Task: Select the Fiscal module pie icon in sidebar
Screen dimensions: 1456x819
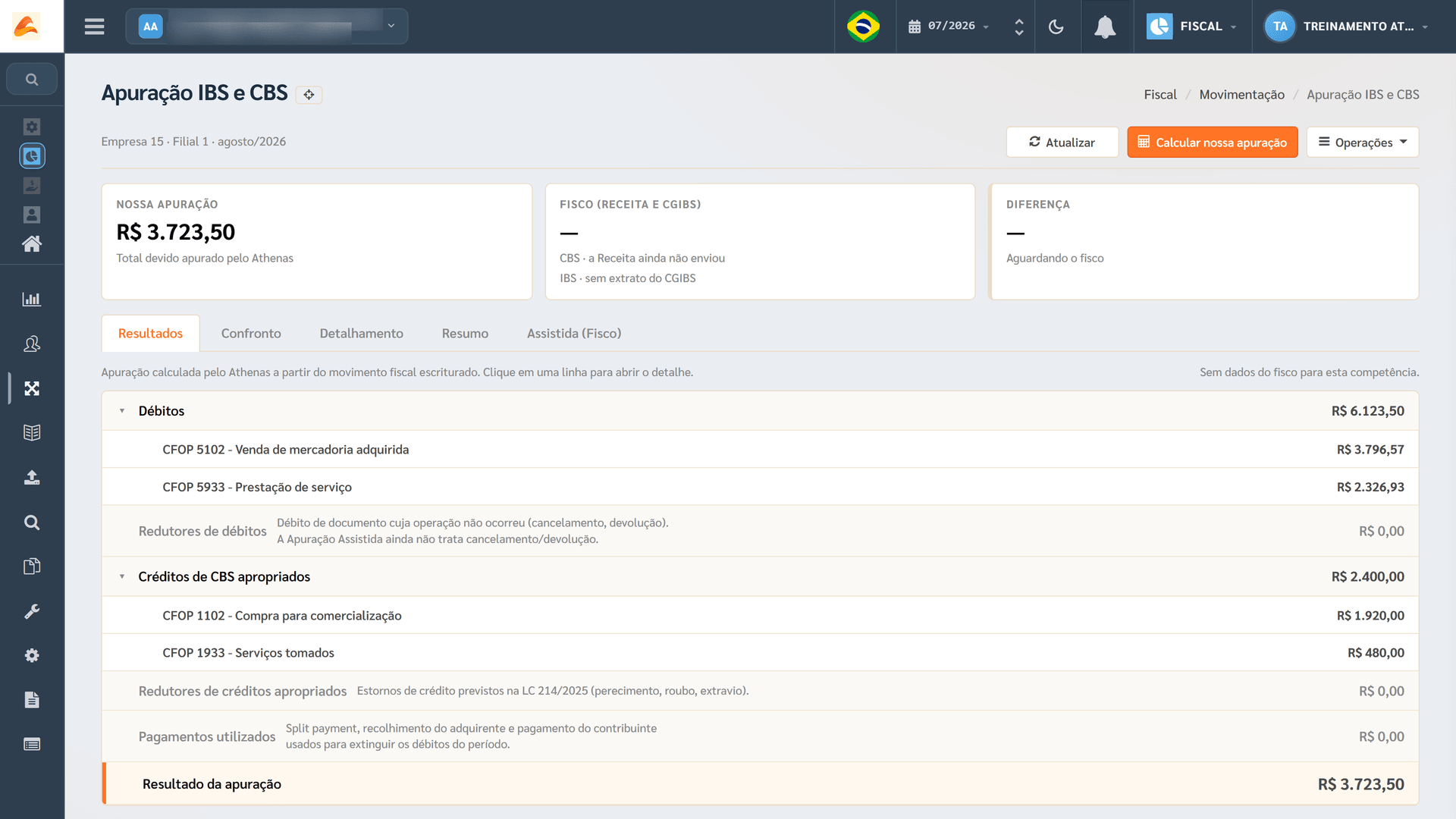Action: 32,156
